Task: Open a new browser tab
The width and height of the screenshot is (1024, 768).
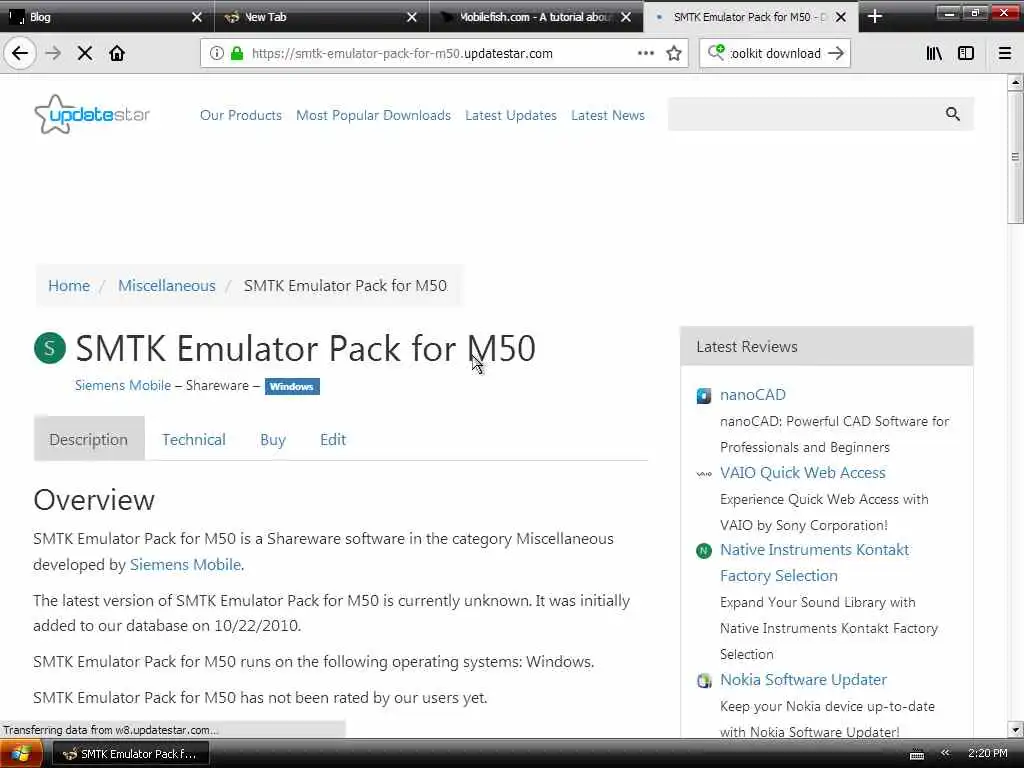Action: coord(875,17)
